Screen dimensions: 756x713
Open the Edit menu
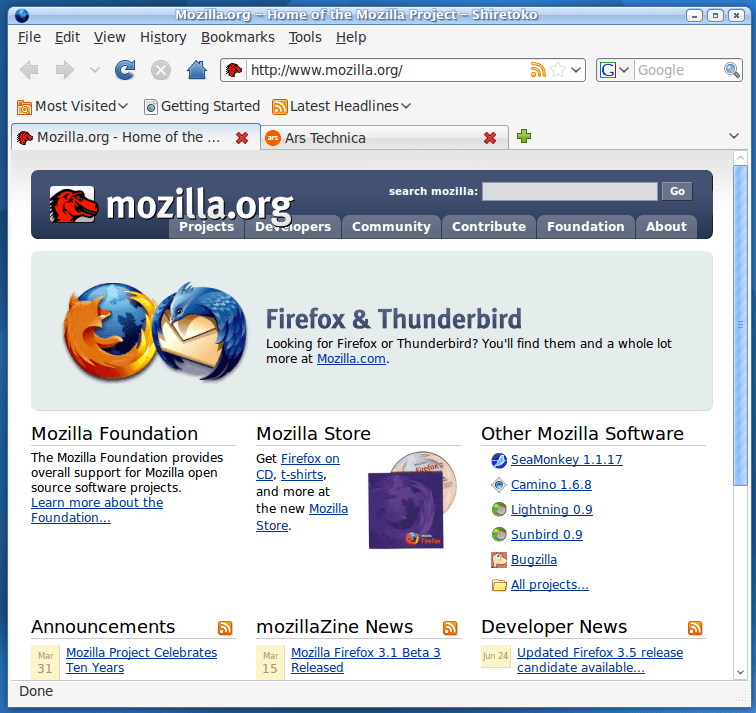pos(67,37)
